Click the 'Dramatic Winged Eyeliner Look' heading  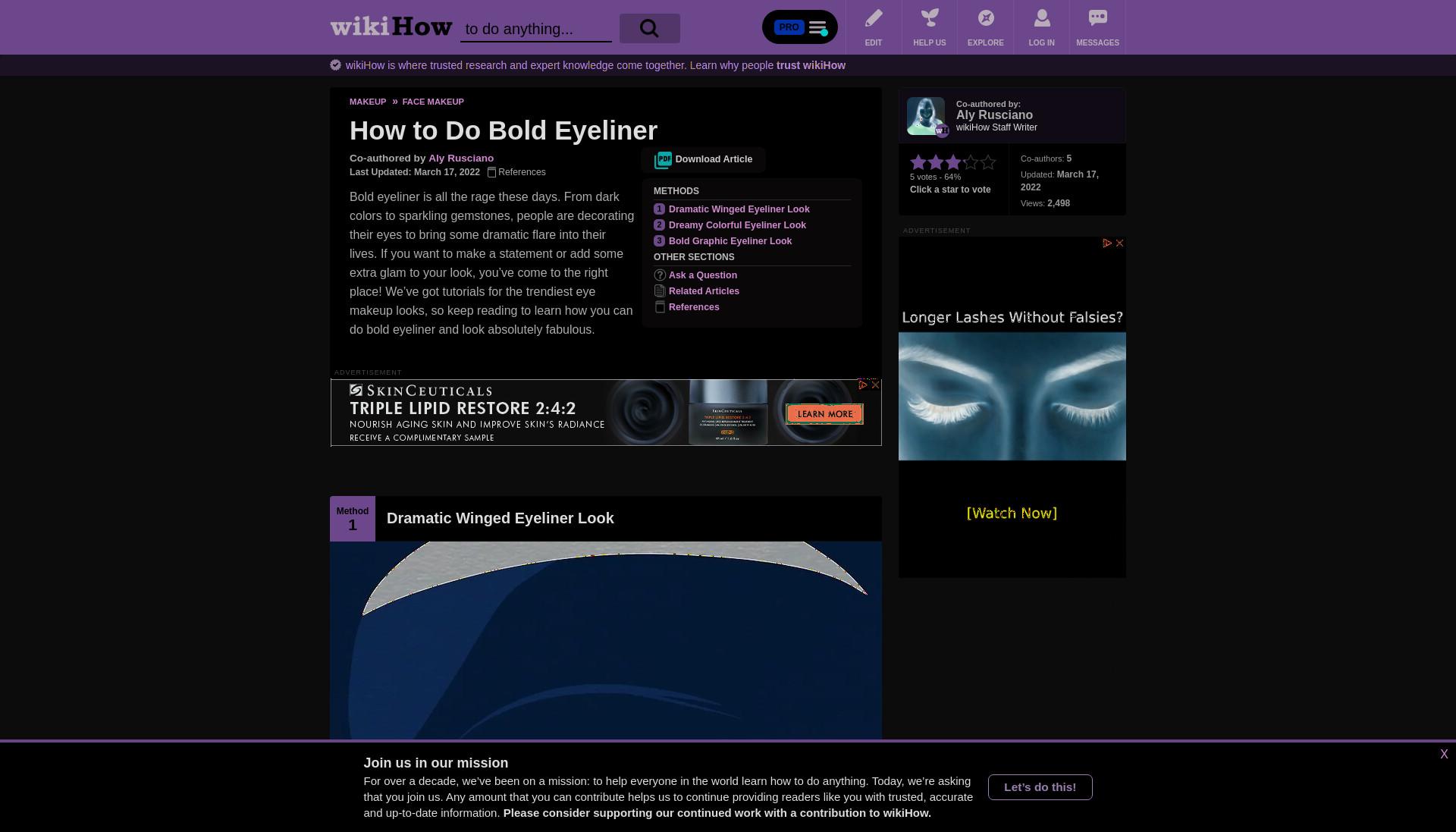[500, 519]
